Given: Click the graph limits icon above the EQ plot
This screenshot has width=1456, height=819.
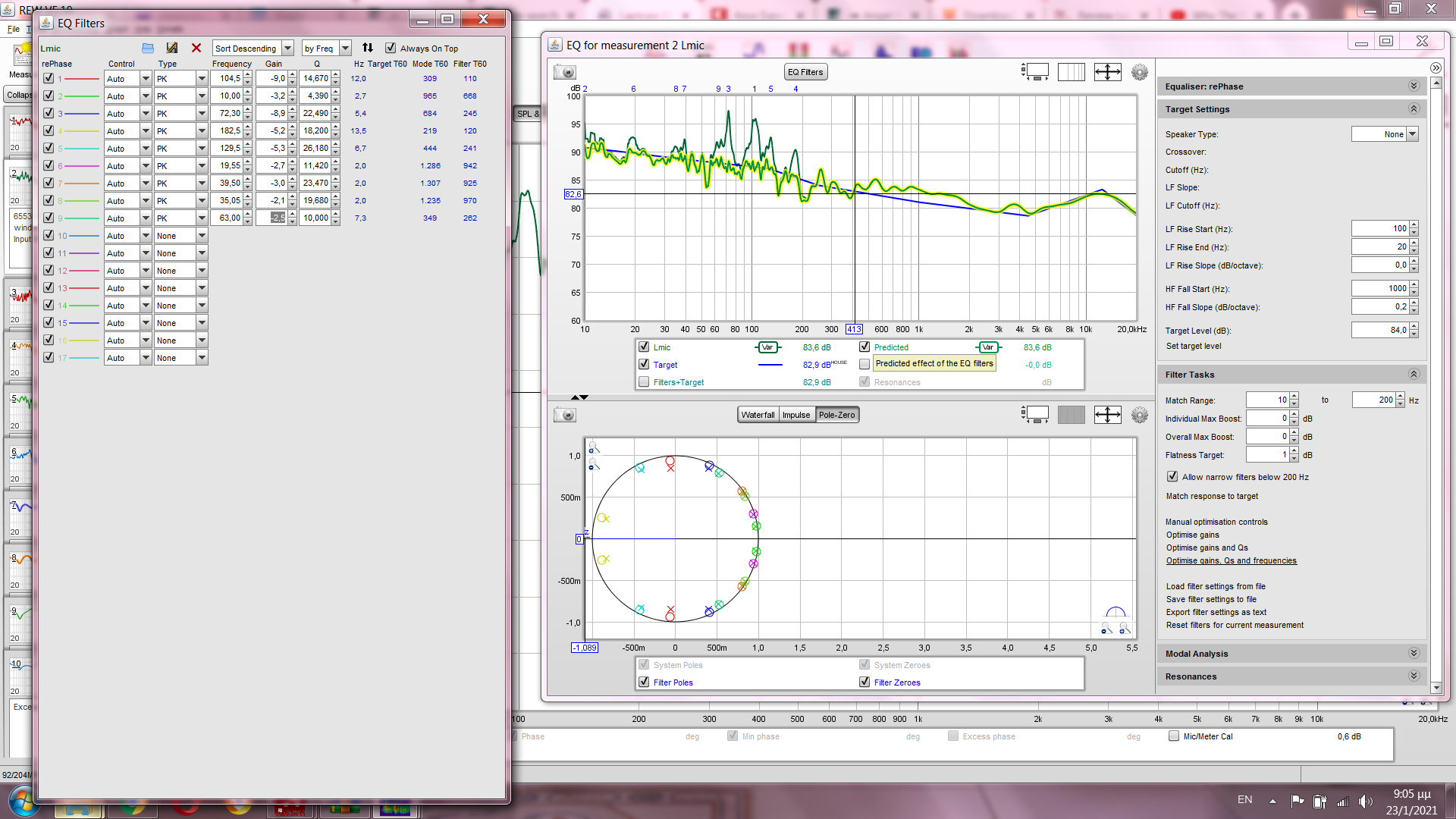Looking at the screenshot, I should tap(1107, 72).
